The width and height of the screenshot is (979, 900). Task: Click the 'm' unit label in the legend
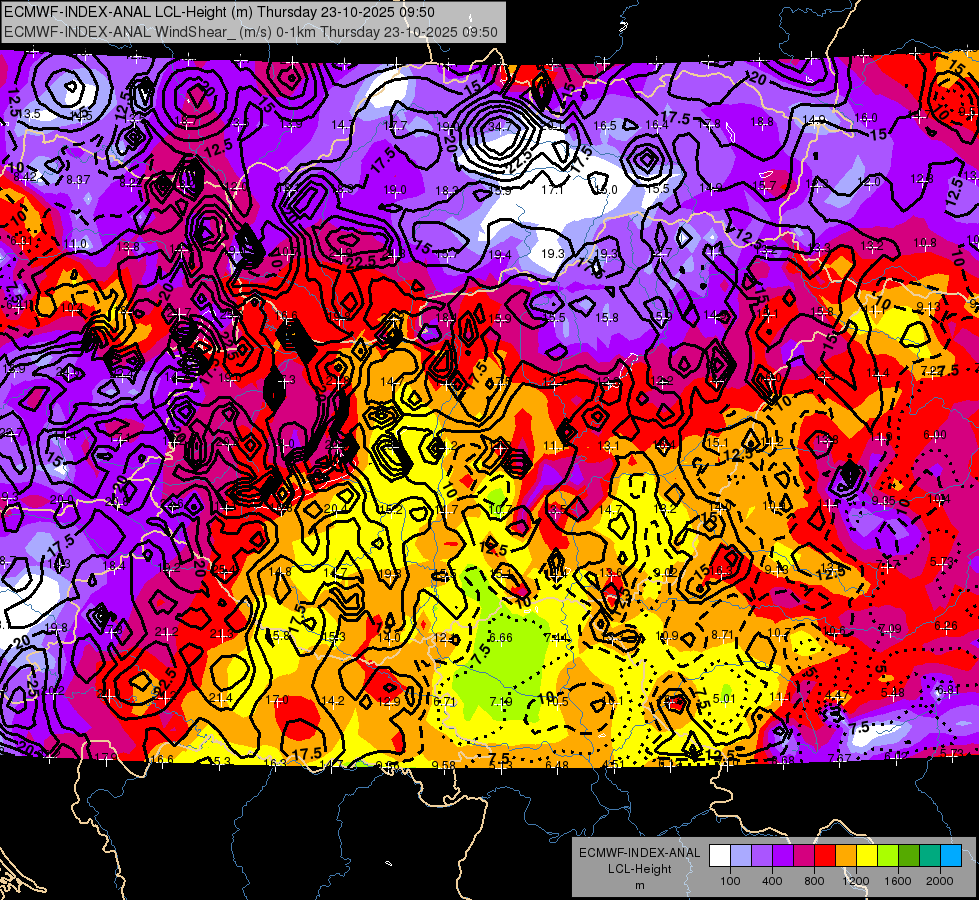(x=640, y=885)
